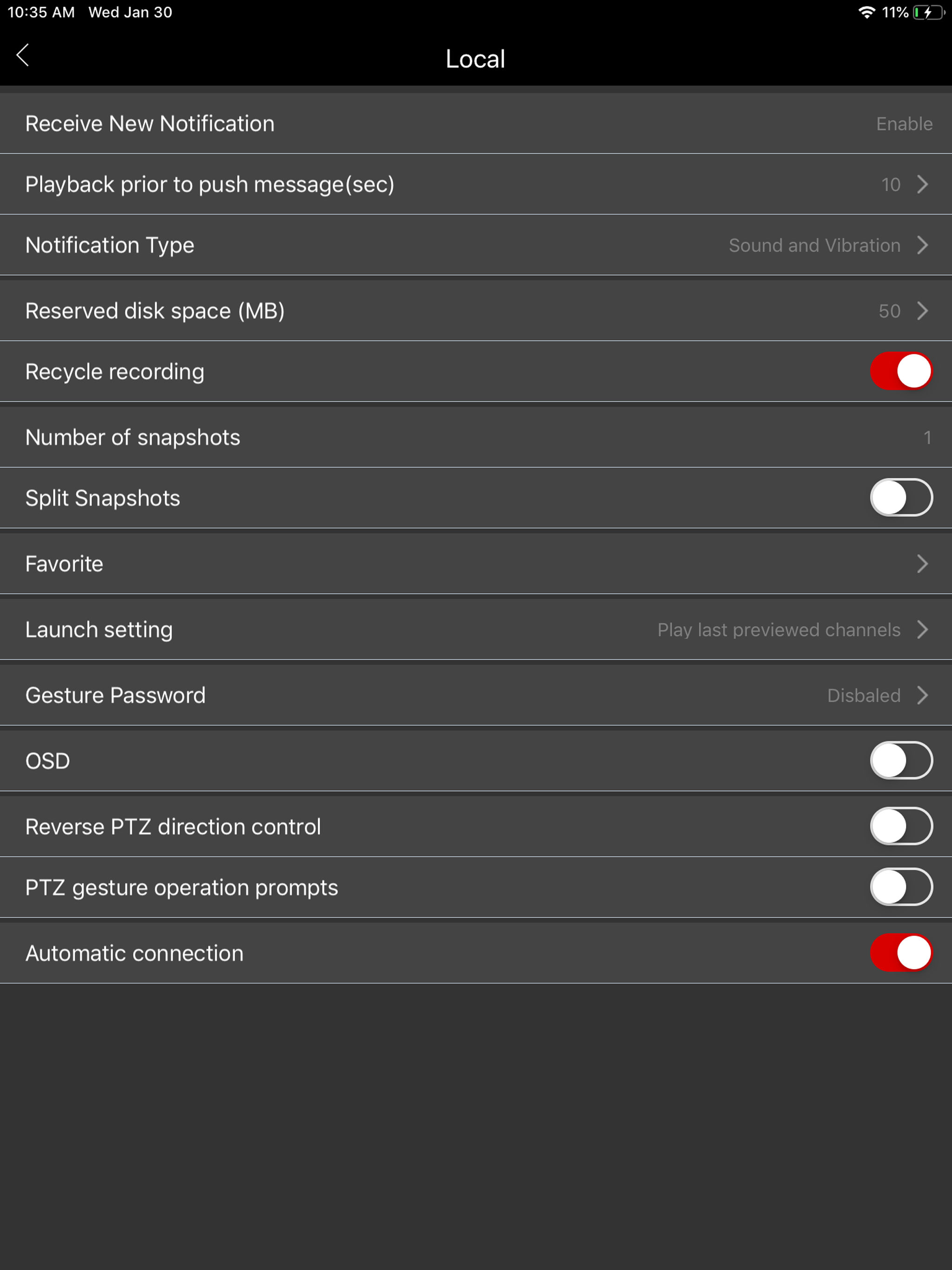The image size is (952, 1270).
Task: Tap the Wi-Fi status icon
Action: pos(866,13)
